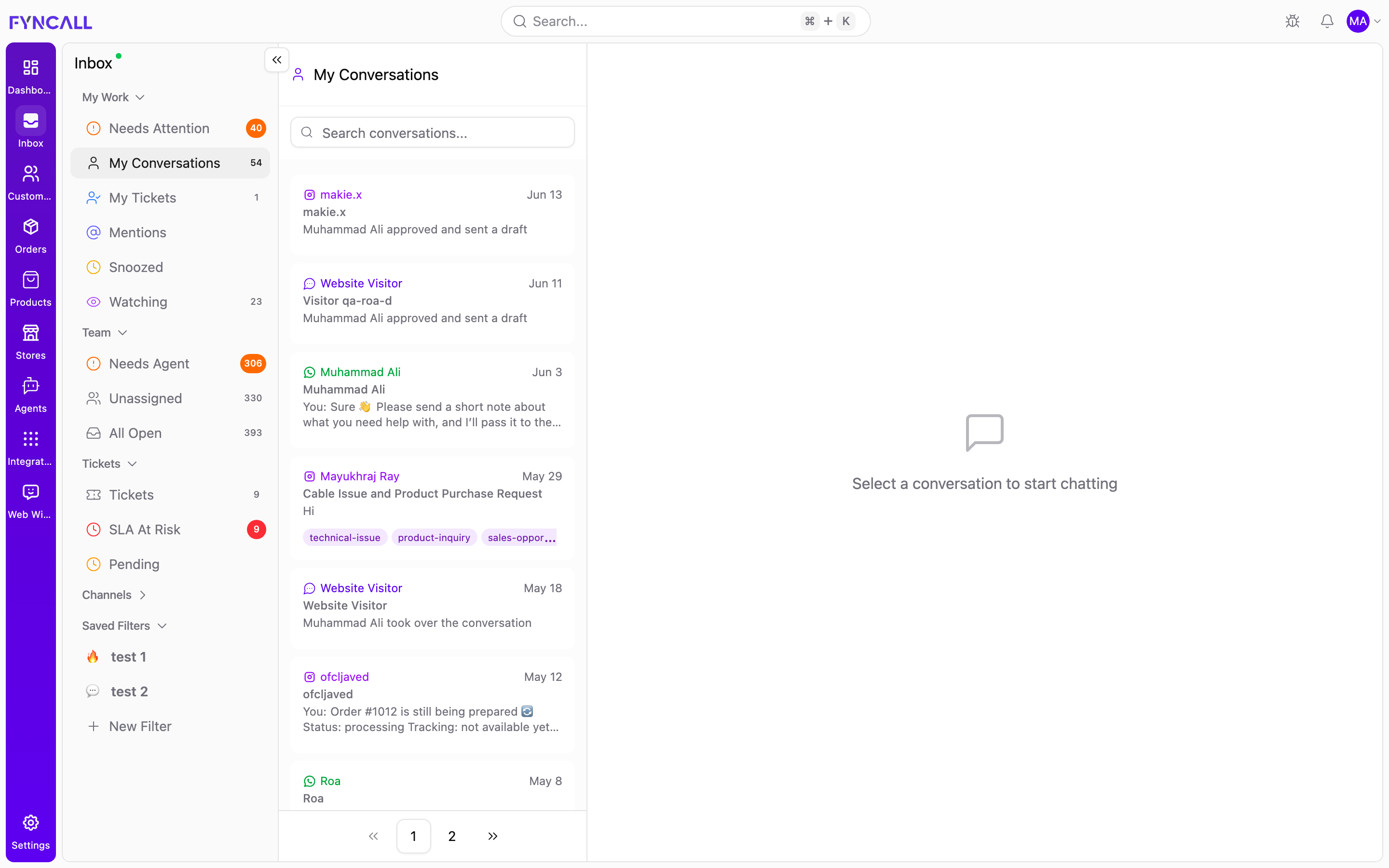This screenshot has width=1389, height=868.
Task: Open the Visitor qa-roa-d conversation
Action: (432, 303)
